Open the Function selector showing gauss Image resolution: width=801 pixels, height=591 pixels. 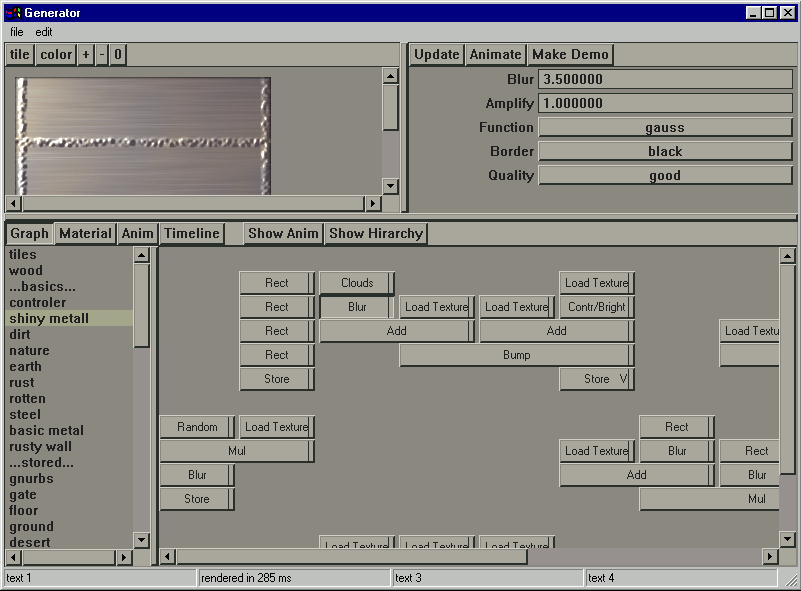[x=665, y=127]
